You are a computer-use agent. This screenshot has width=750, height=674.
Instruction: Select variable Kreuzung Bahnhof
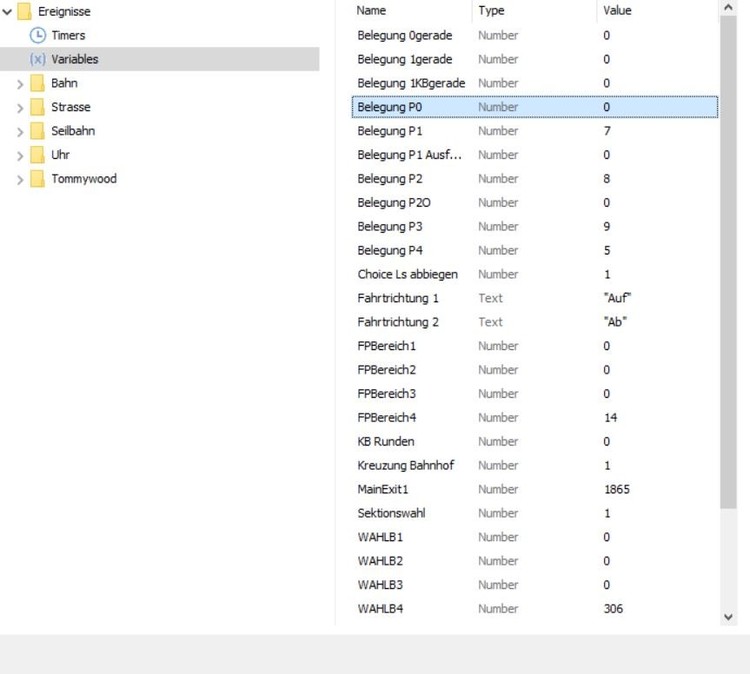406,466
